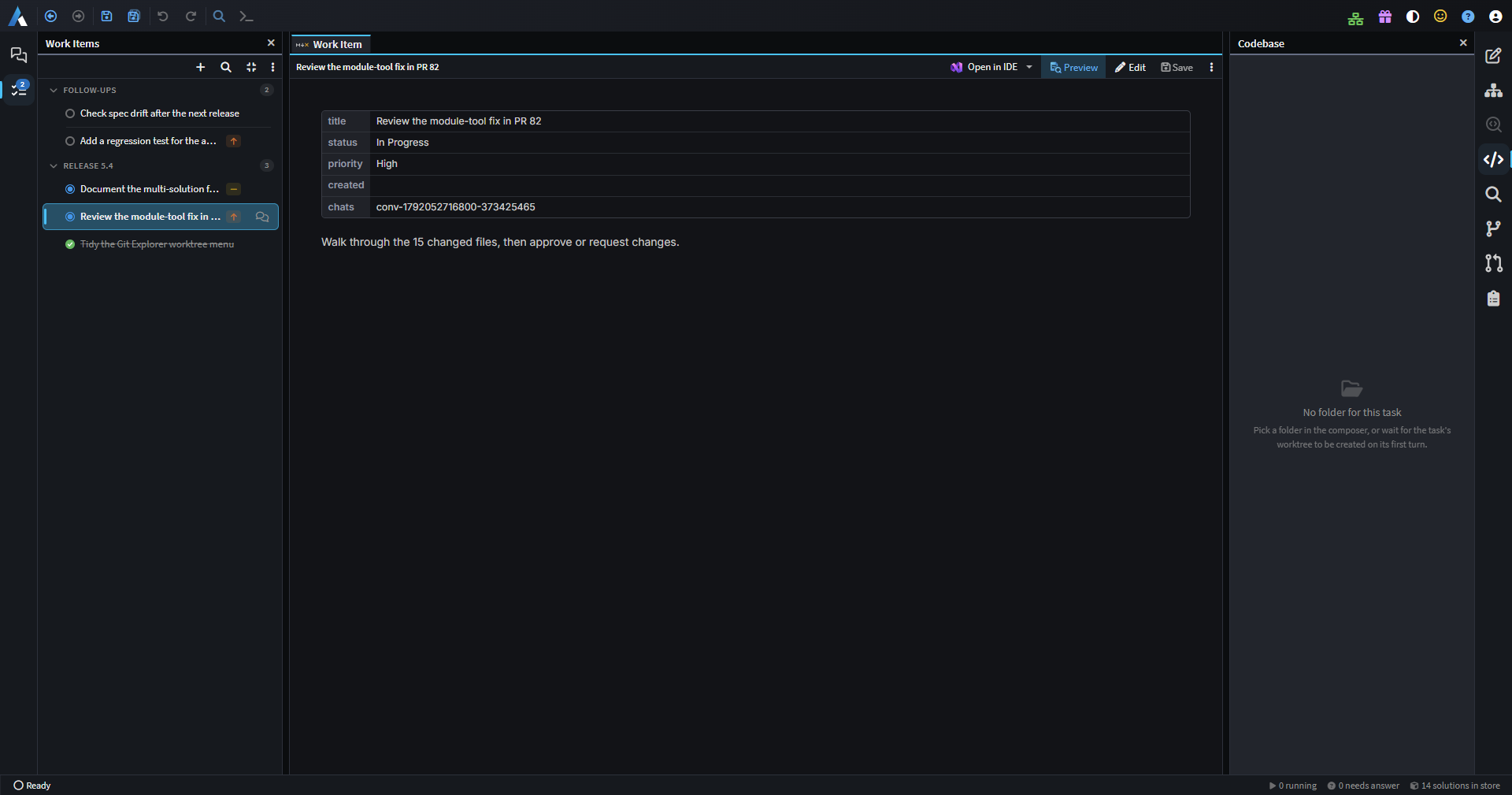1512x795 pixels.
Task: Click the navigate back arrow icon
Action: click(50, 16)
